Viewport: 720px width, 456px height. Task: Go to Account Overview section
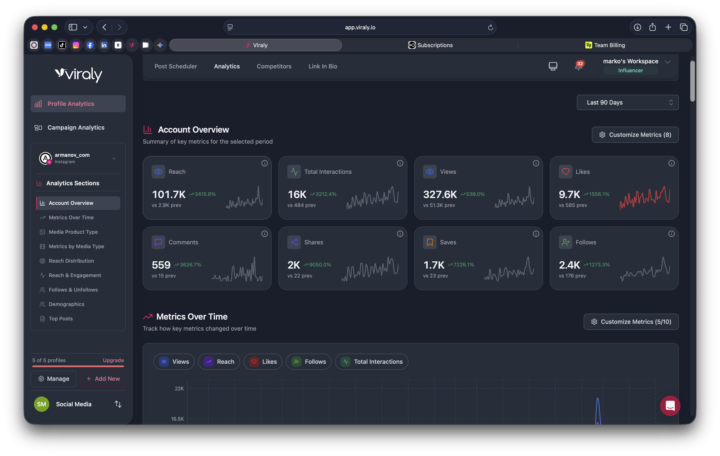click(x=78, y=203)
